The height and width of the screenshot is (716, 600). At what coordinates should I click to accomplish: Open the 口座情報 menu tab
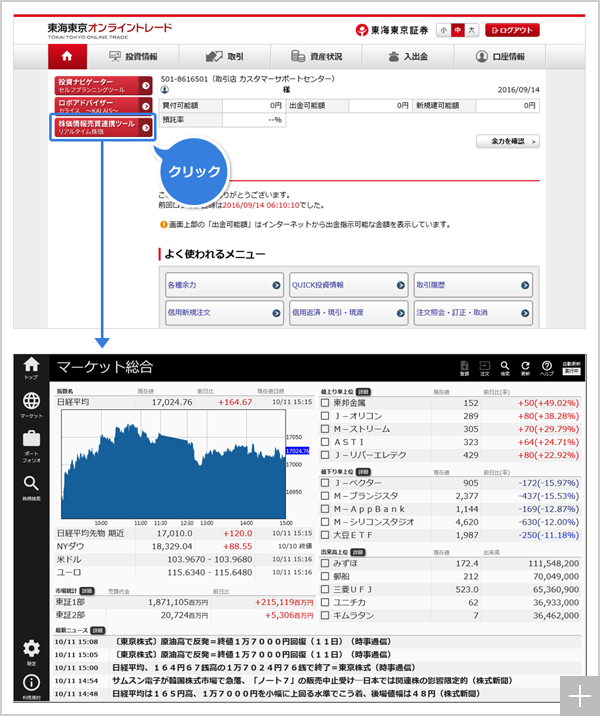[x=500, y=57]
